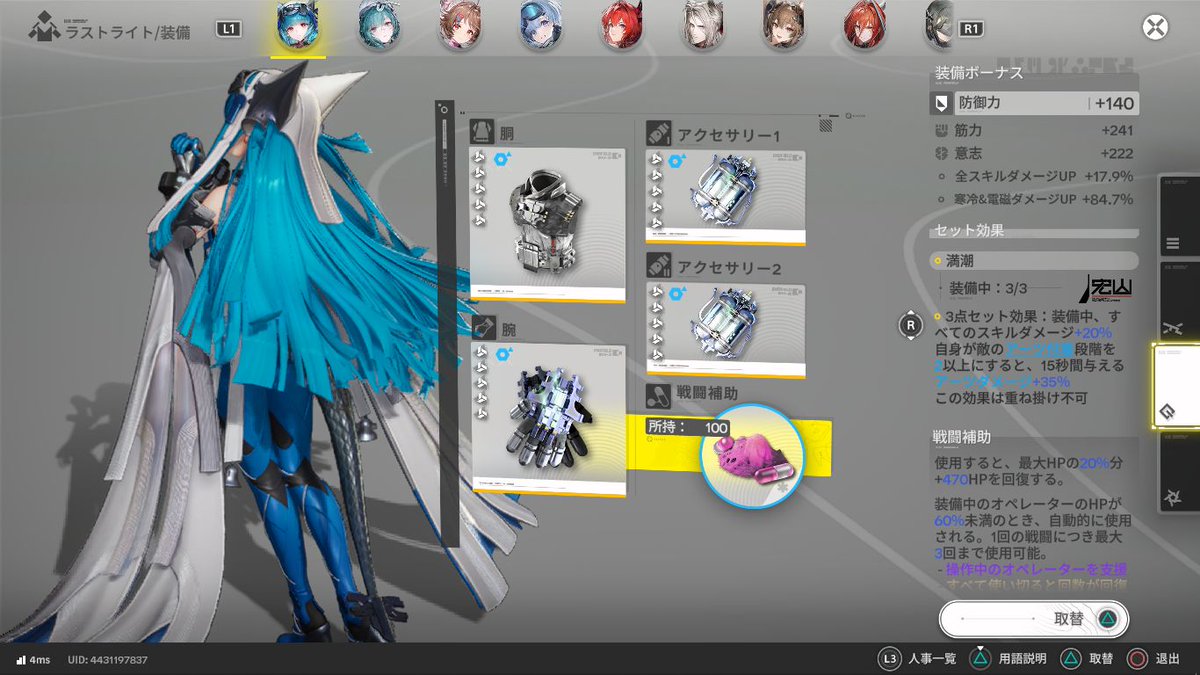Open the 腕 gloves equipment slot
The height and width of the screenshot is (675, 1200).
click(548, 420)
